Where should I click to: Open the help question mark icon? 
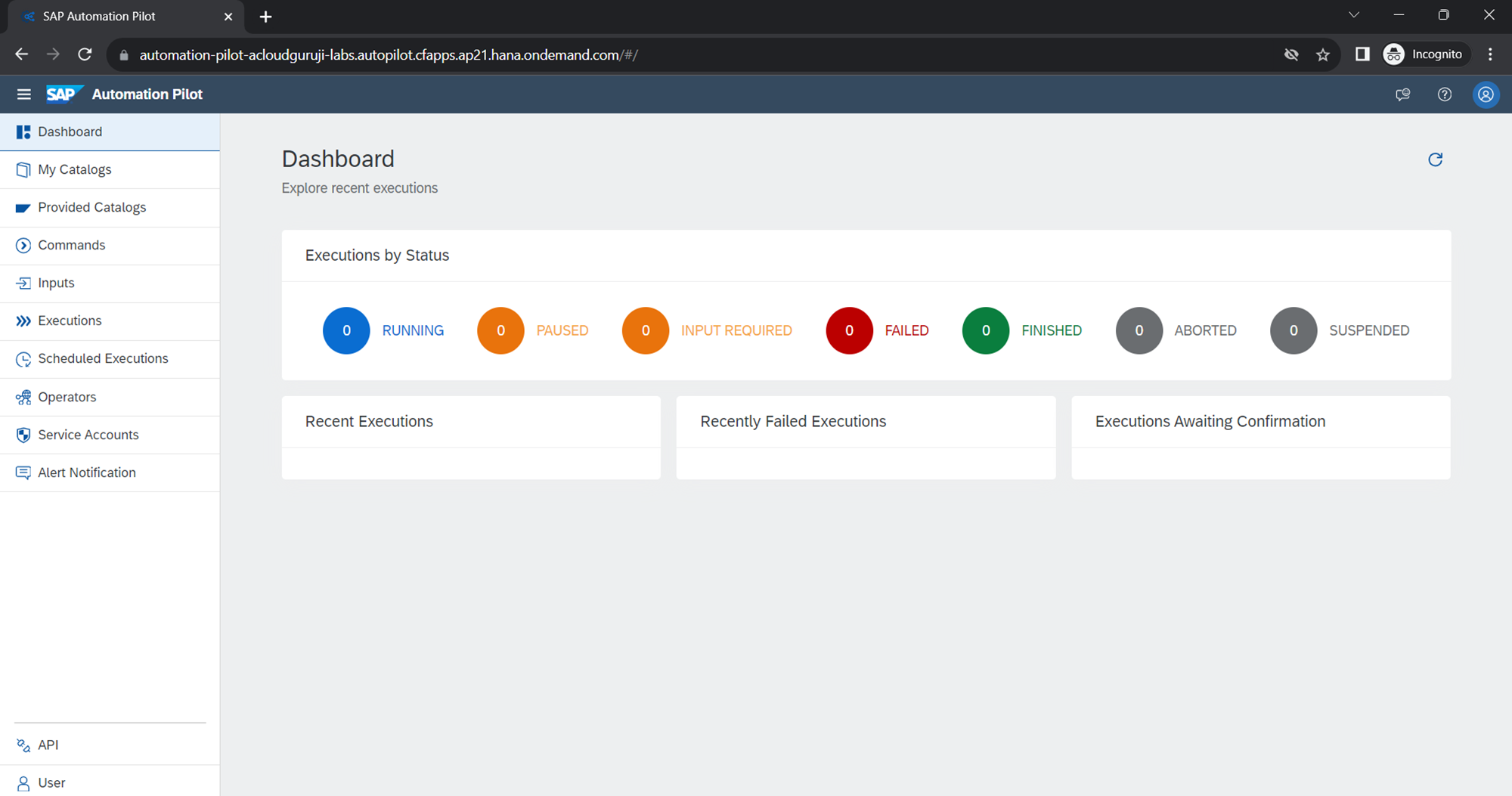[1444, 94]
